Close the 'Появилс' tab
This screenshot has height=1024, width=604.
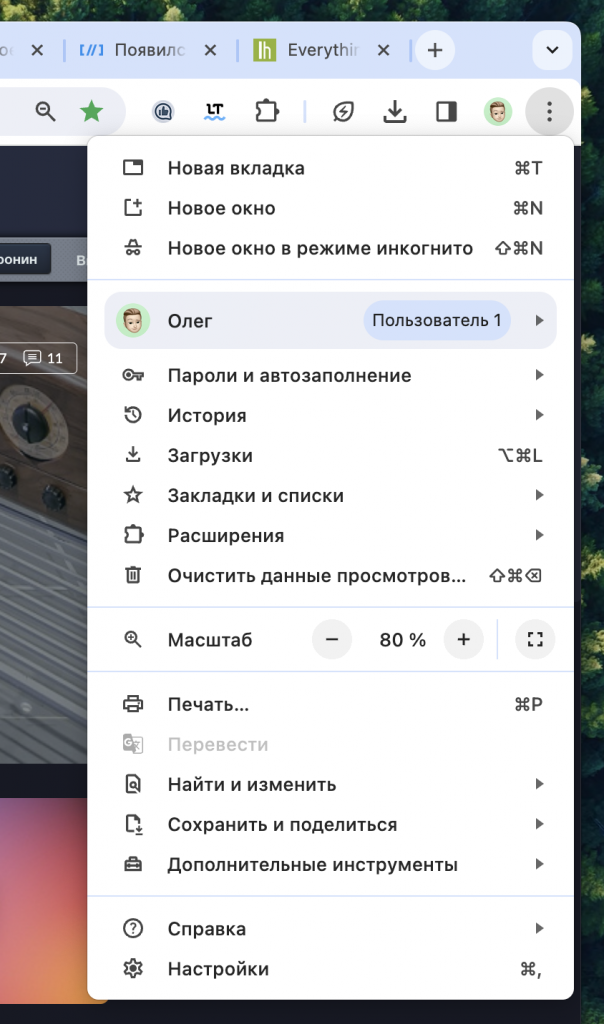pos(210,50)
